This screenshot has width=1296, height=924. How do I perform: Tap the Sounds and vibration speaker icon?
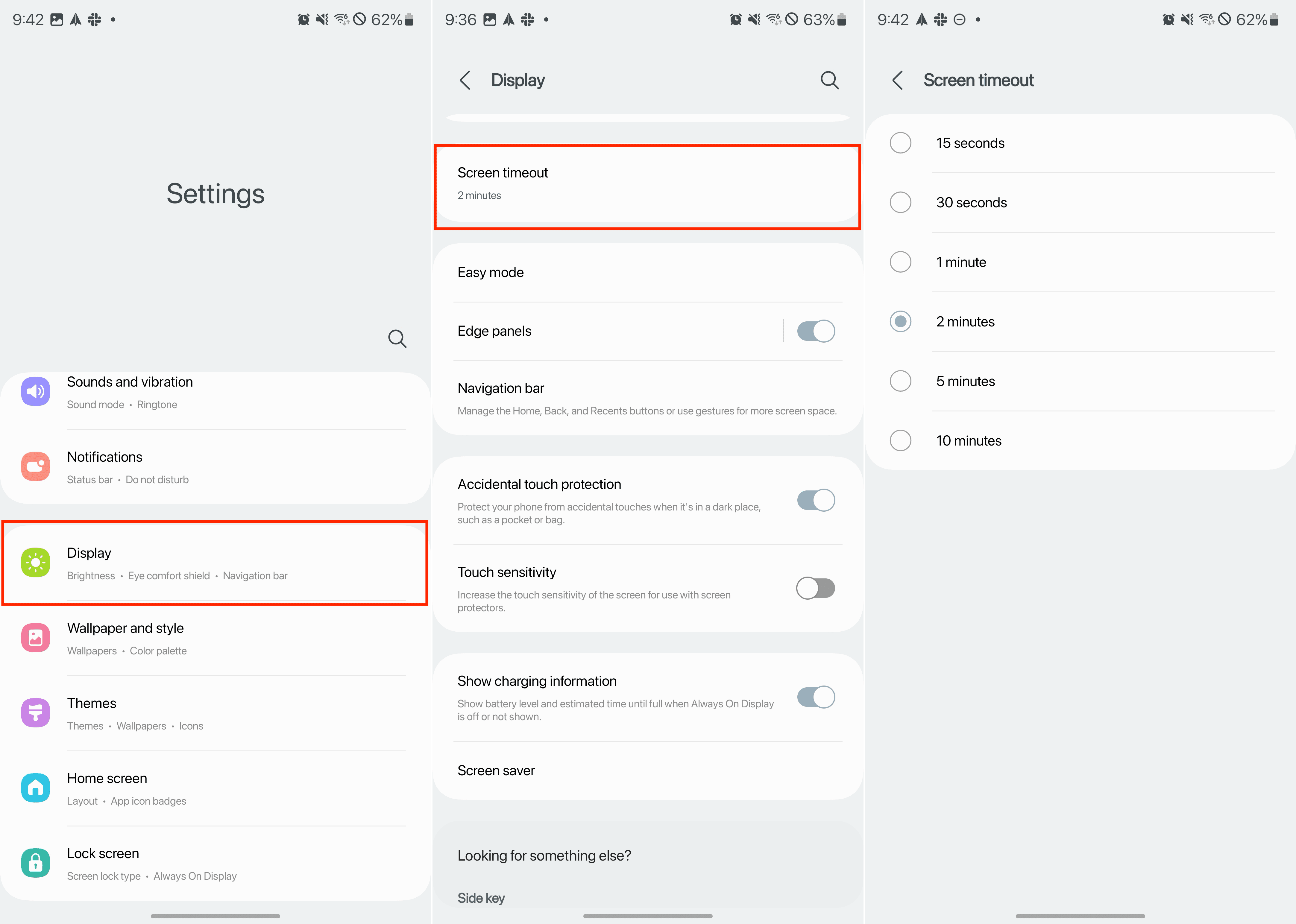pos(35,391)
